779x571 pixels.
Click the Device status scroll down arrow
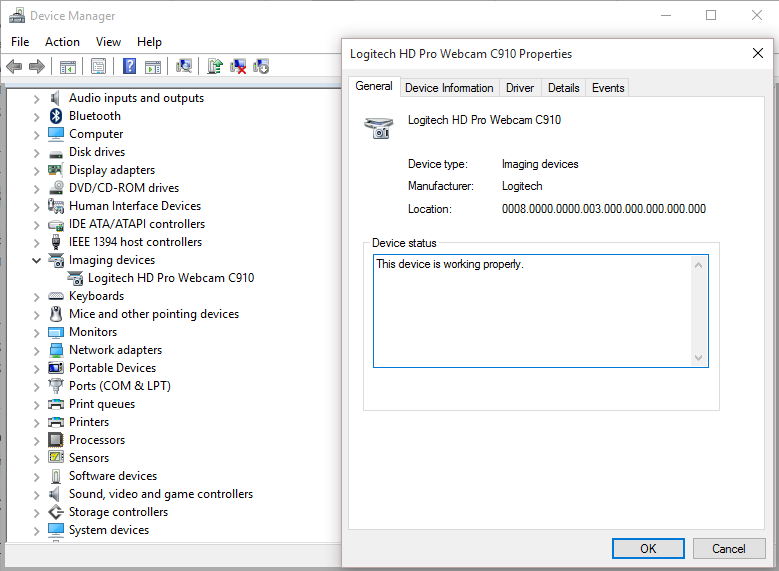point(698,358)
